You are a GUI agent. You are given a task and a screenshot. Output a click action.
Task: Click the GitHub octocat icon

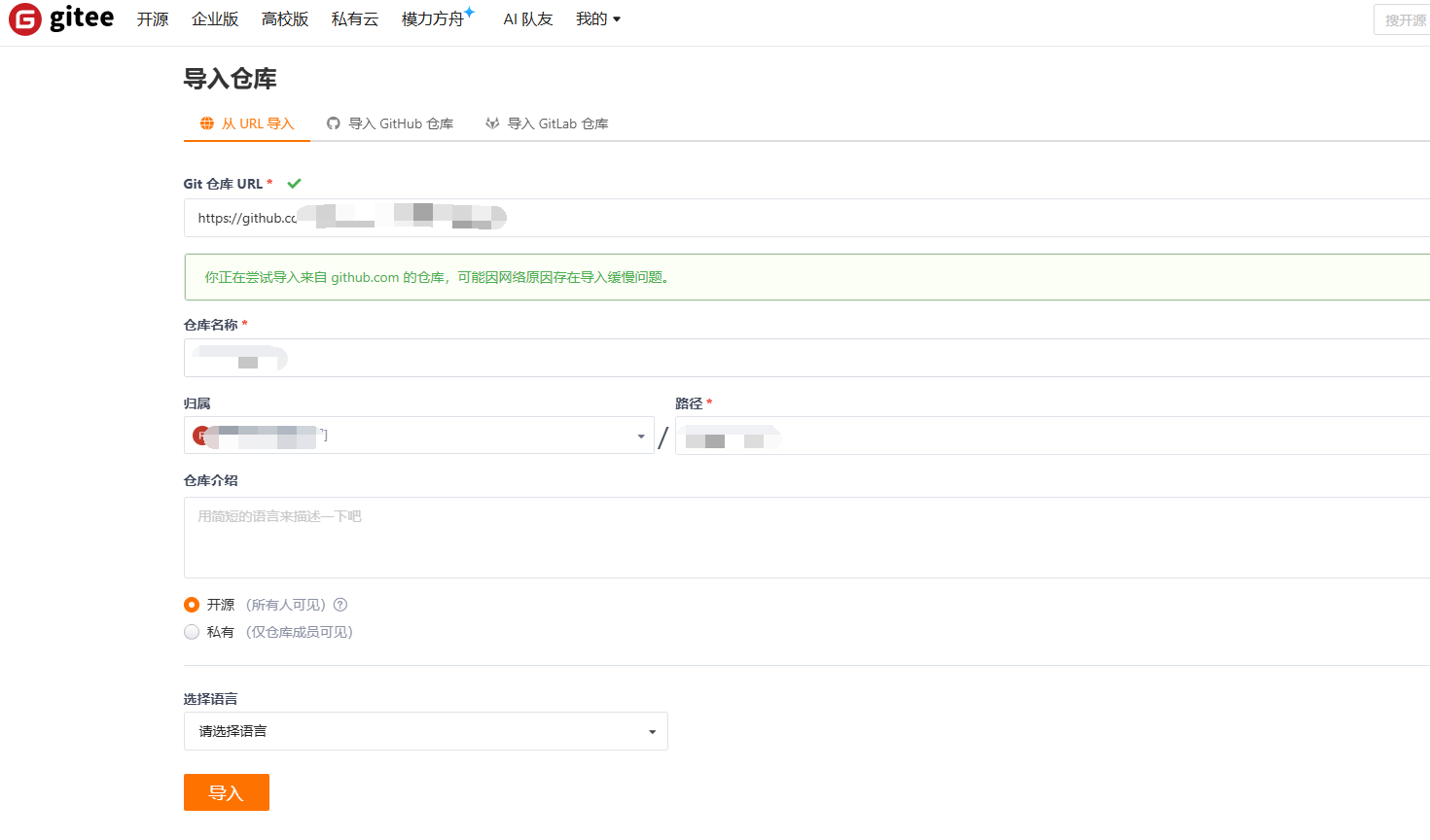334,123
